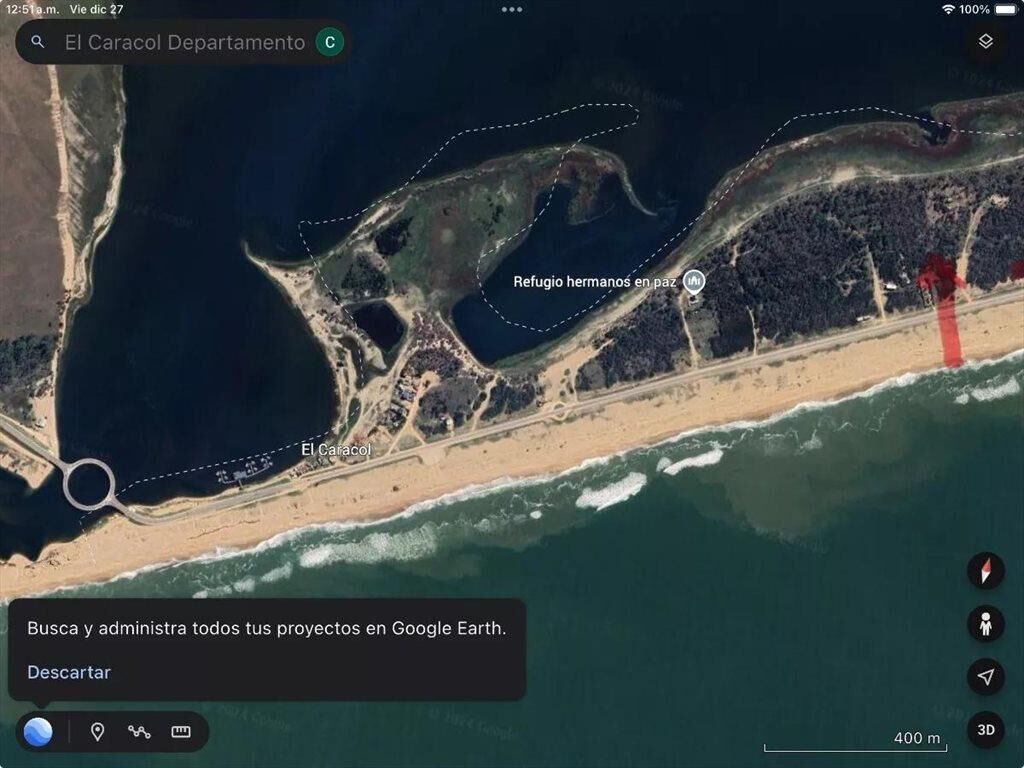The image size is (1024, 768).
Task: Open projects via Google Earth logo button
Action: point(38,732)
